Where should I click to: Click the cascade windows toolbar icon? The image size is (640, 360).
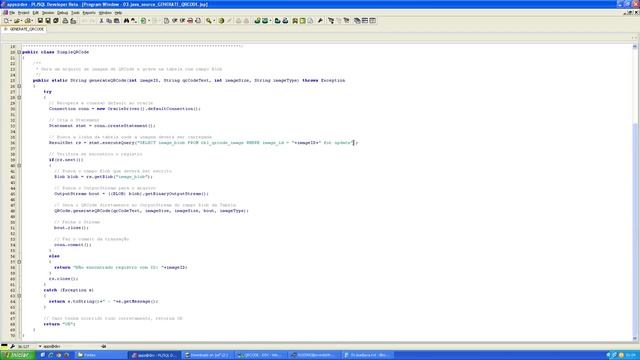pyautogui.click(x=357, y=20)
